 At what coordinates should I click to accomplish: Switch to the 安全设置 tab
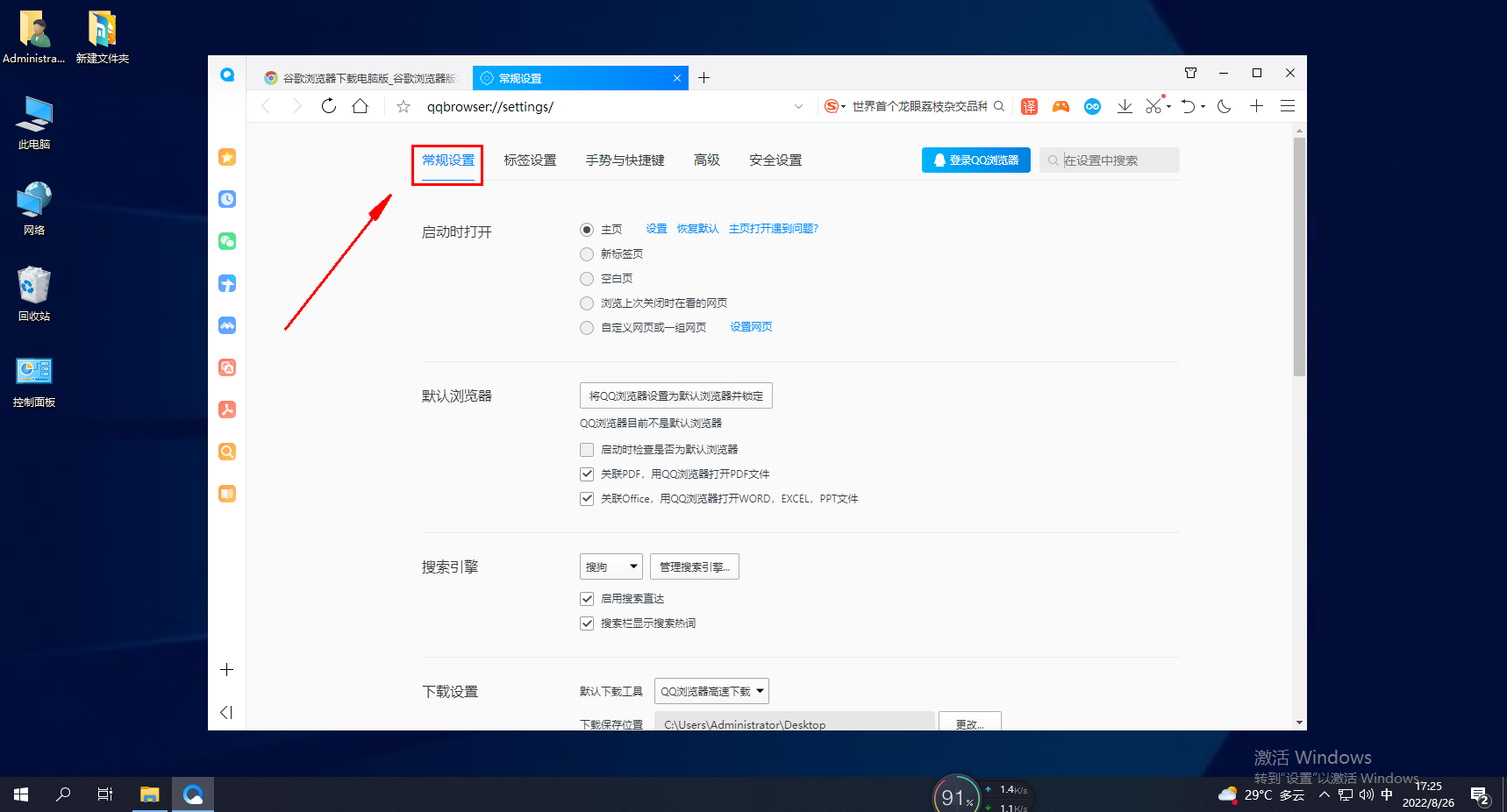[775, 160]
